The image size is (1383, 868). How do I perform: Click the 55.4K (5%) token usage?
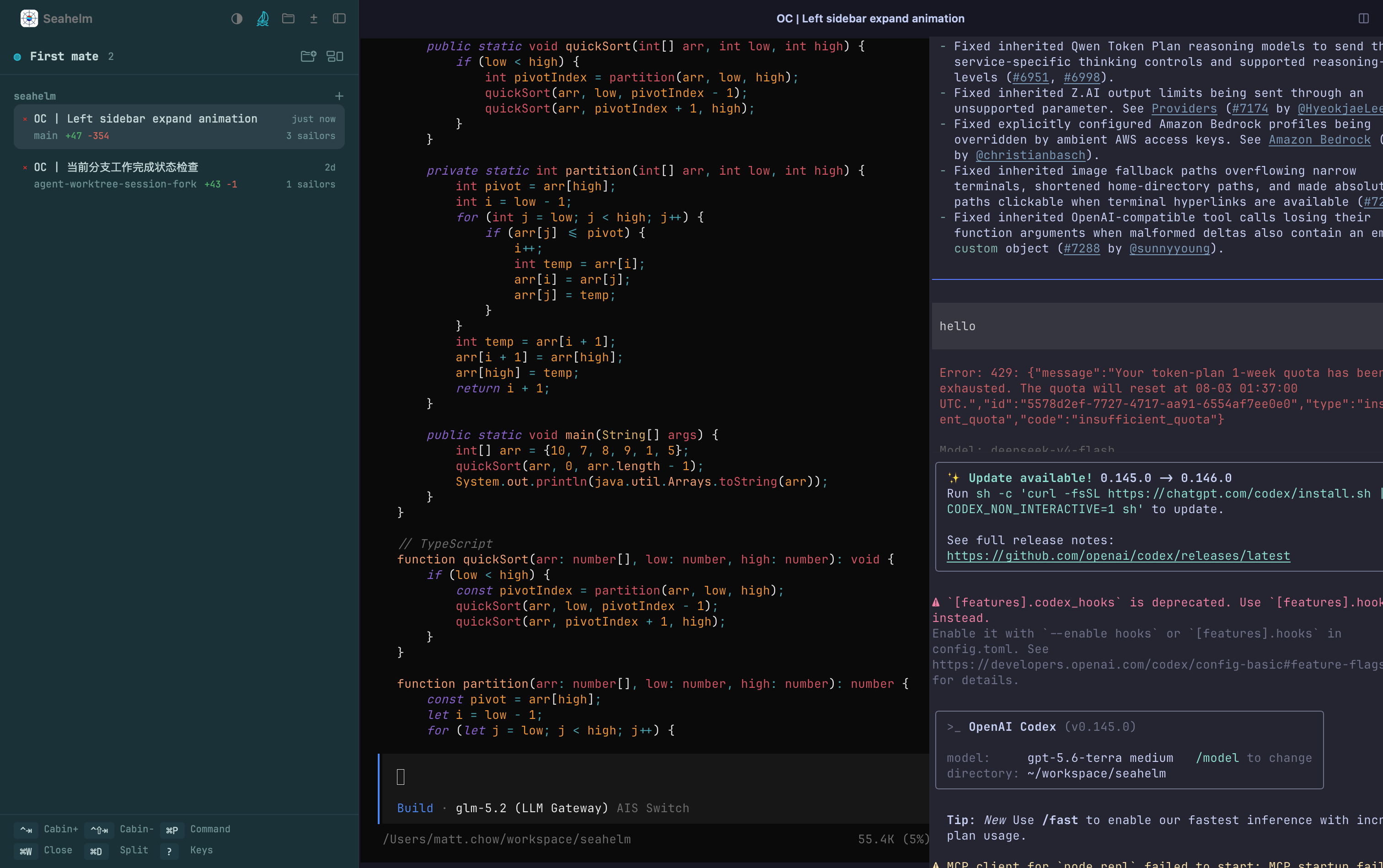click(893, 839)
